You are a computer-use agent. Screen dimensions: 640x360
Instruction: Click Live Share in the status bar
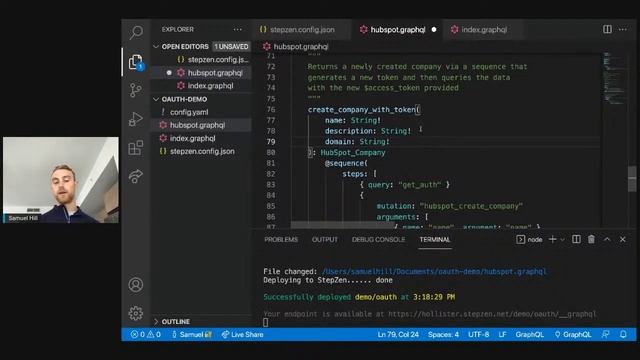point(242,334)
